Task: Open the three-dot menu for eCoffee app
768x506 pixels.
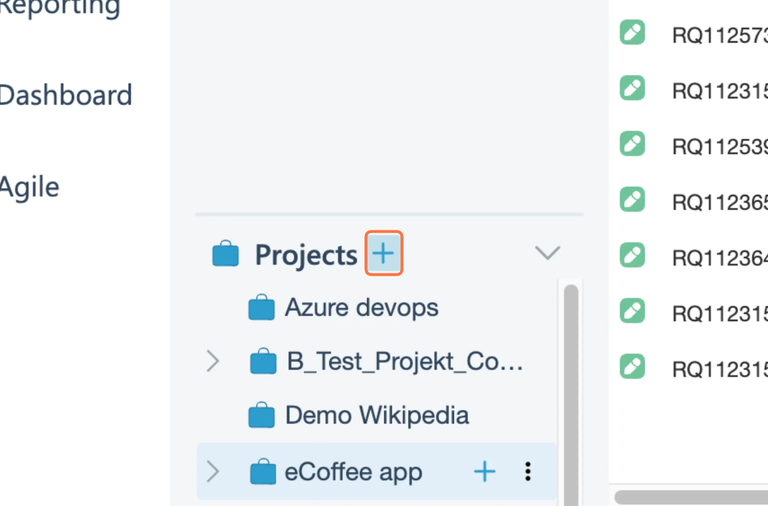Action: [x=528, y=472]
